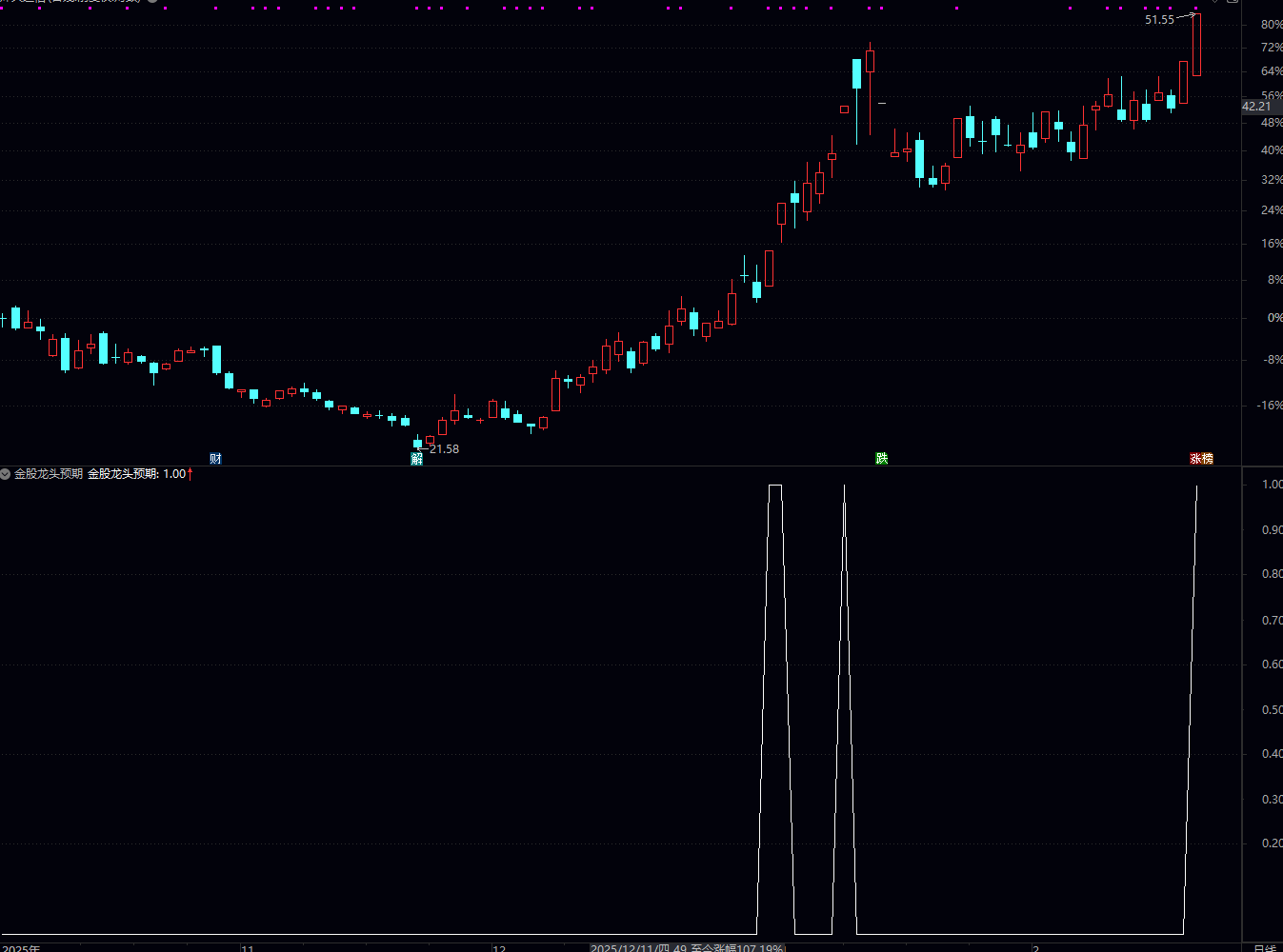This screenshot has height=952, width=1283.
Task: Select the latest tall red candle
Action: click(1196, 45)
